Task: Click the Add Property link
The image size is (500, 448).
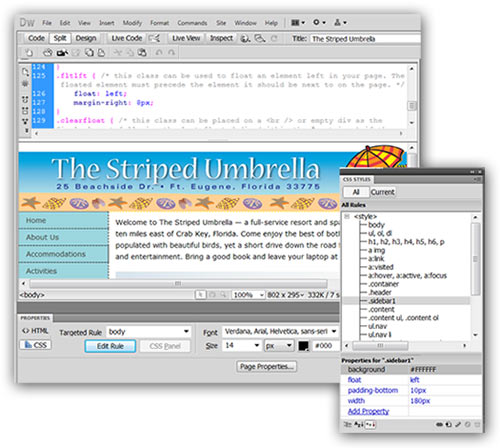Action: pos(368,411)
